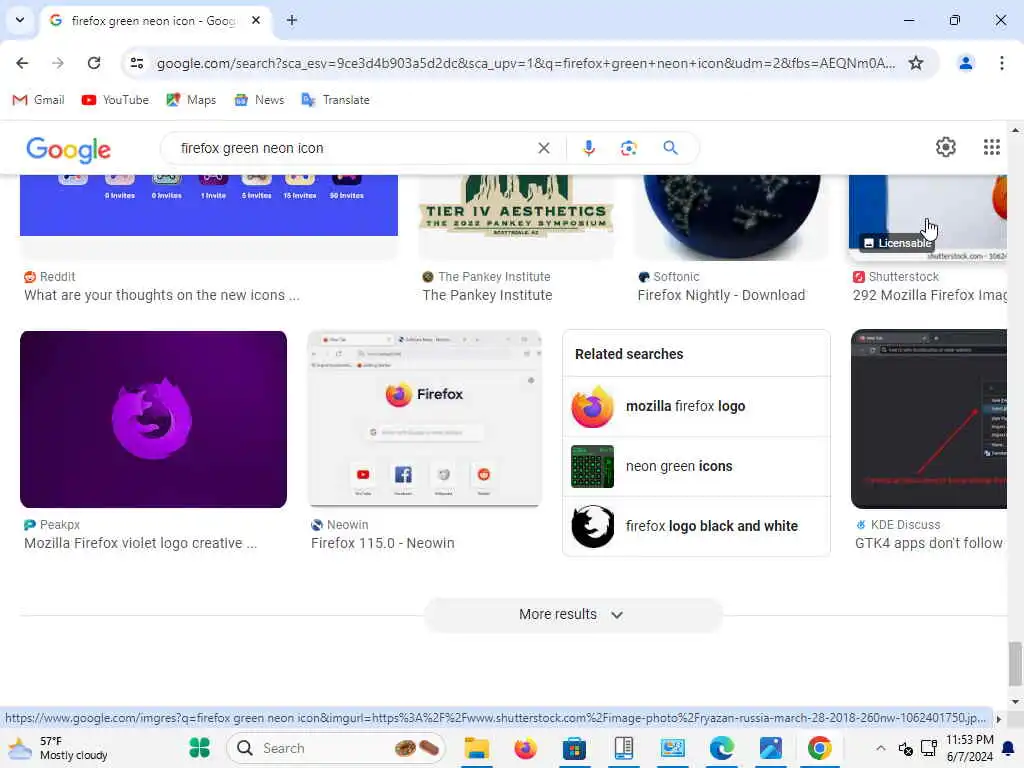
Task: Select related search neon green icons
Action: pos(696,466)
